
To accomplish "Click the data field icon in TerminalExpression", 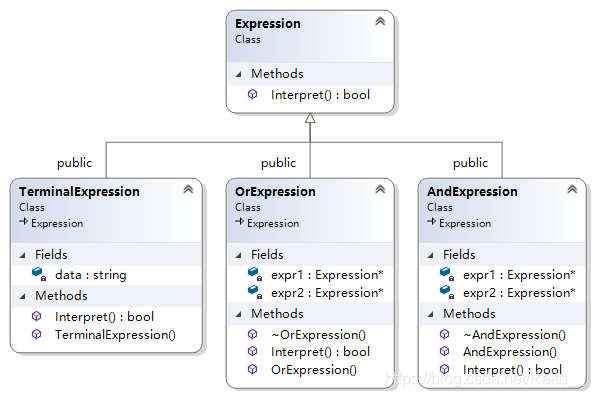I will click(x=39, y=274).
